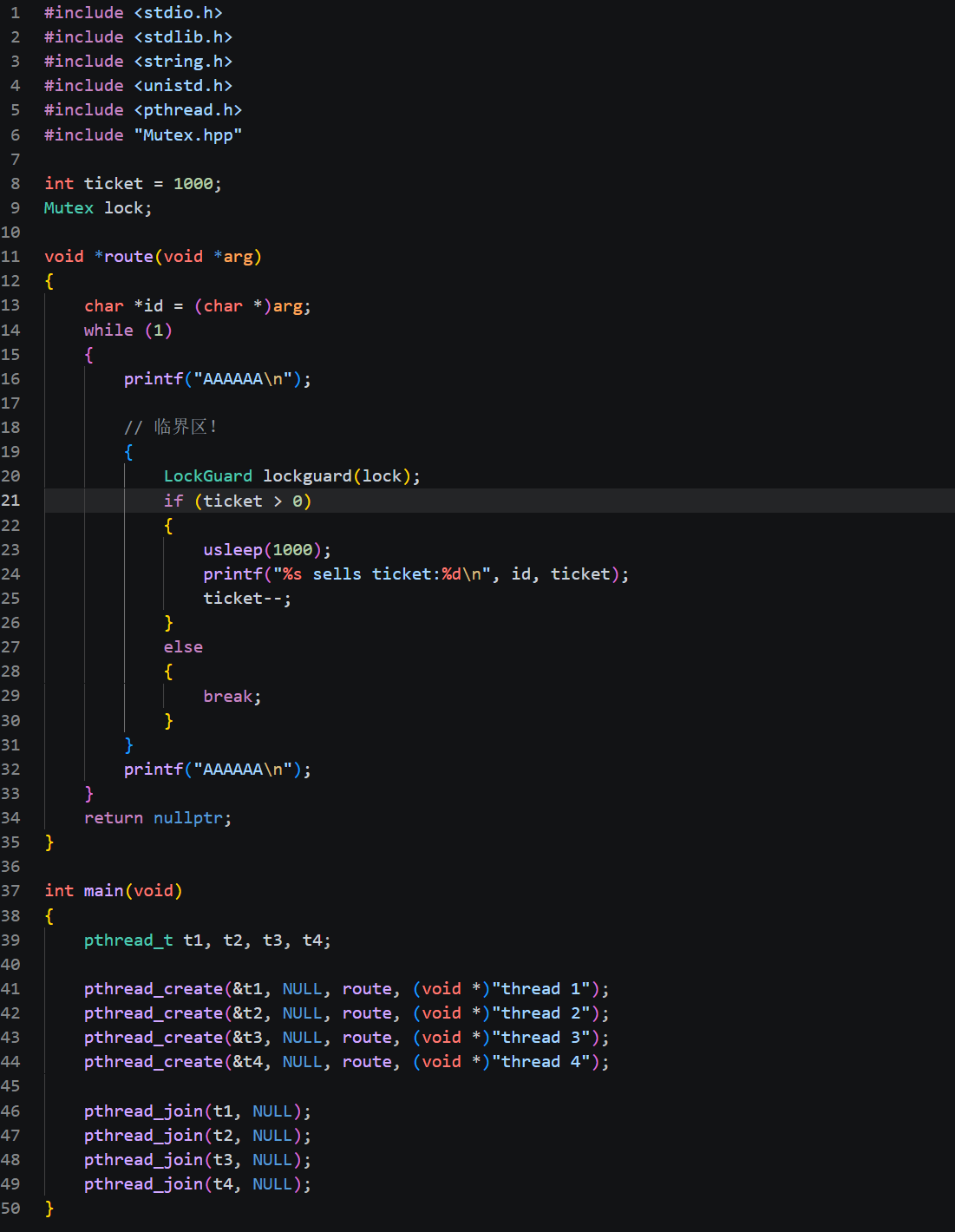Image resolution: width=955 pixels, height=1232 pixels.
Task: Click 'pthread_join(t2, NULL);' line
Action: pyautogui.click(x=198, y=1136)
